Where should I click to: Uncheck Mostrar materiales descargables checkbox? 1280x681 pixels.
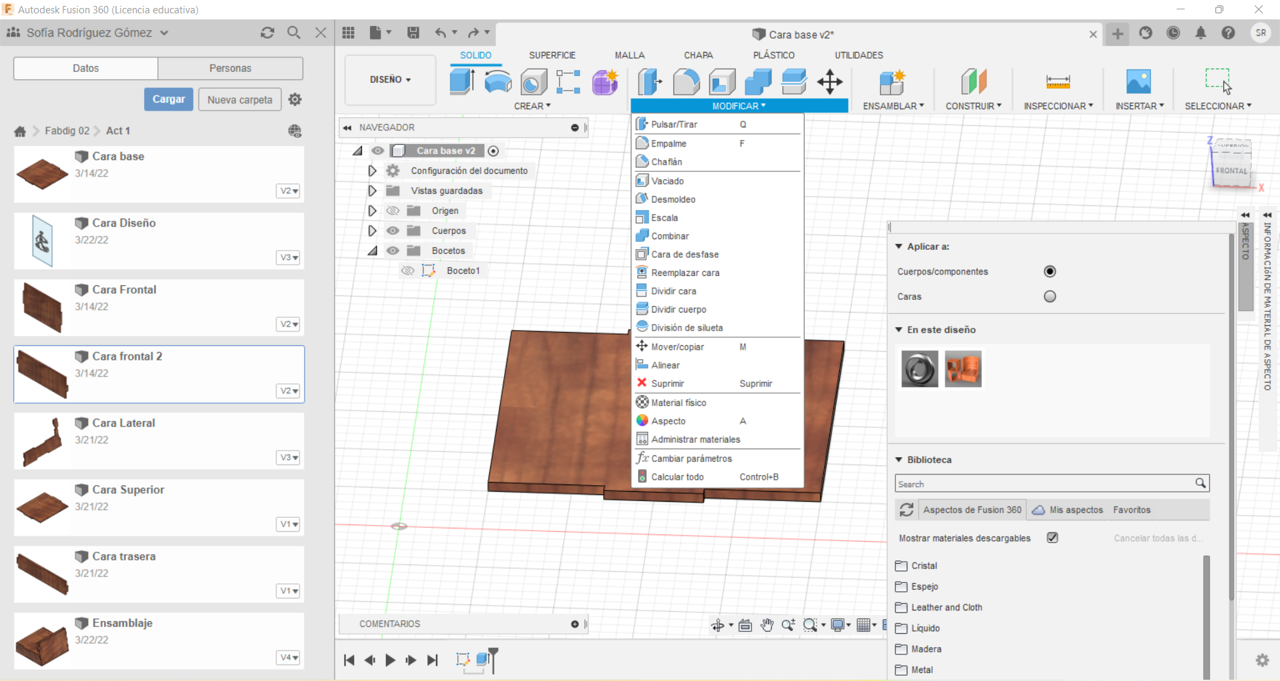[x=1052, y=538]
